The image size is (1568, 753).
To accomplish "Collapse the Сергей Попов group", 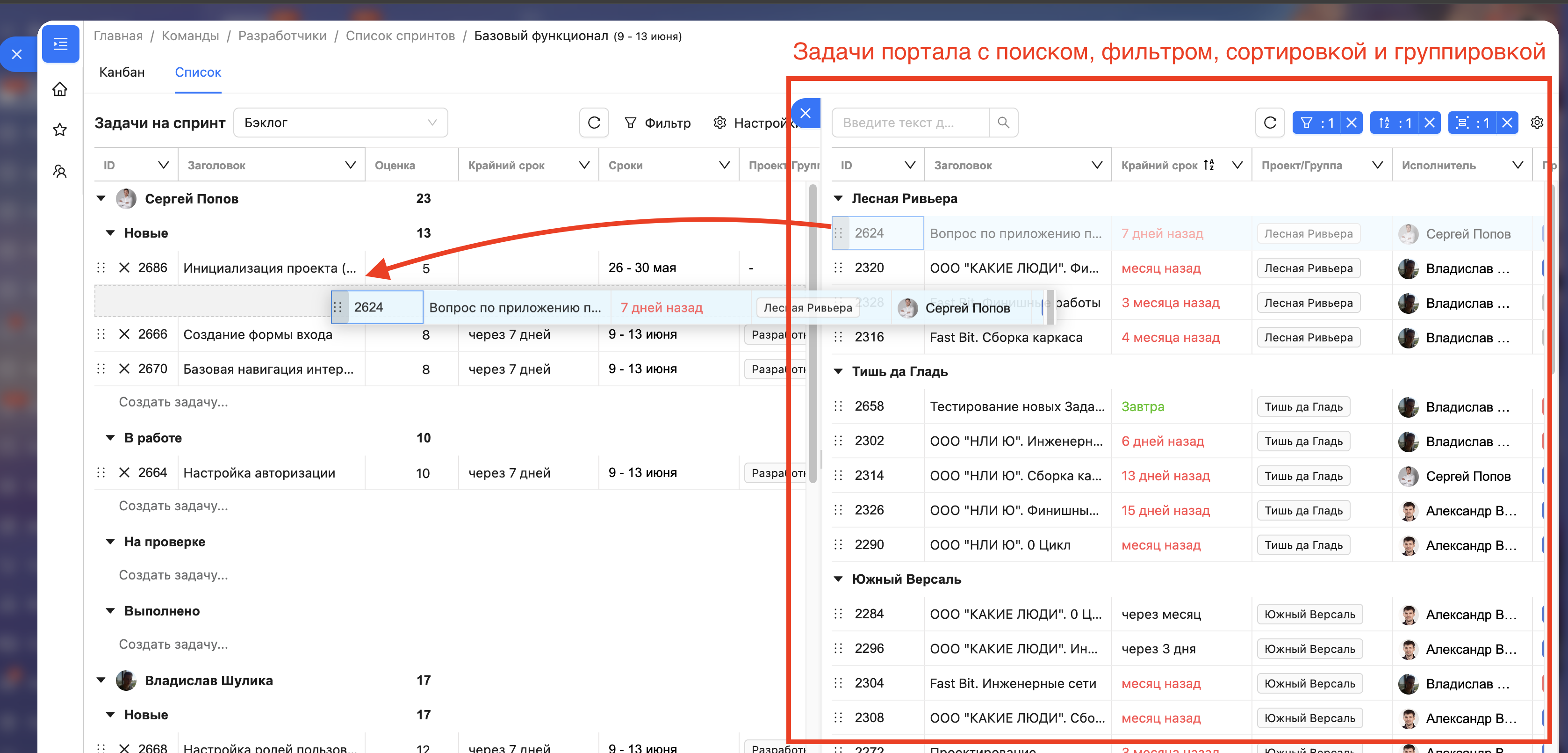I will pyautogui.click(x=101, y=198).
